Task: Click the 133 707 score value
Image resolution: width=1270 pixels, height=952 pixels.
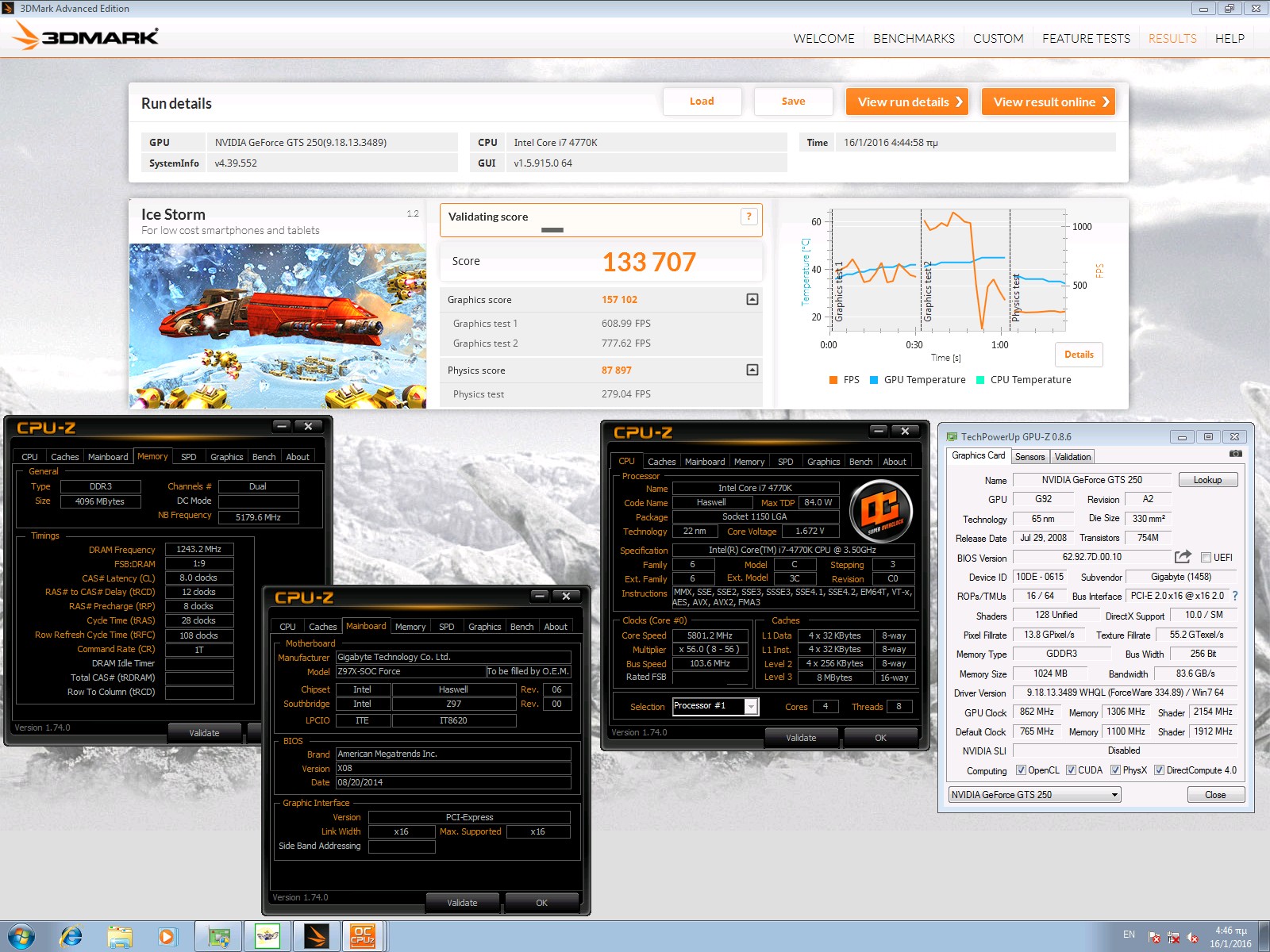Action: [x=649, y=262]
